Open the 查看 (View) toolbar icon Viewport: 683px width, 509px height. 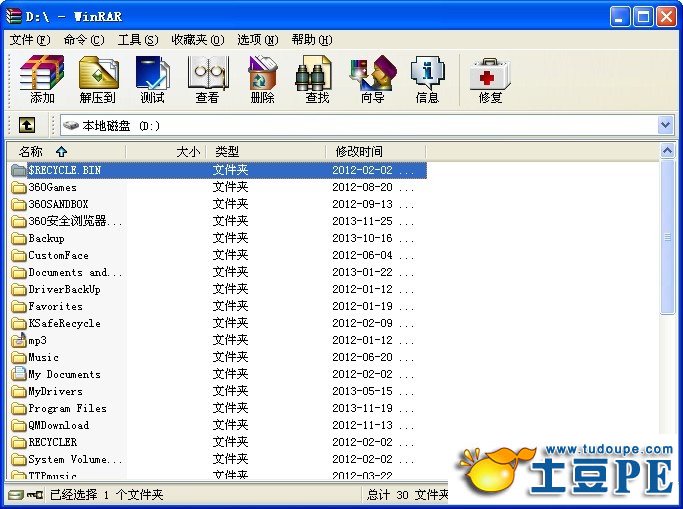(207, 79)
